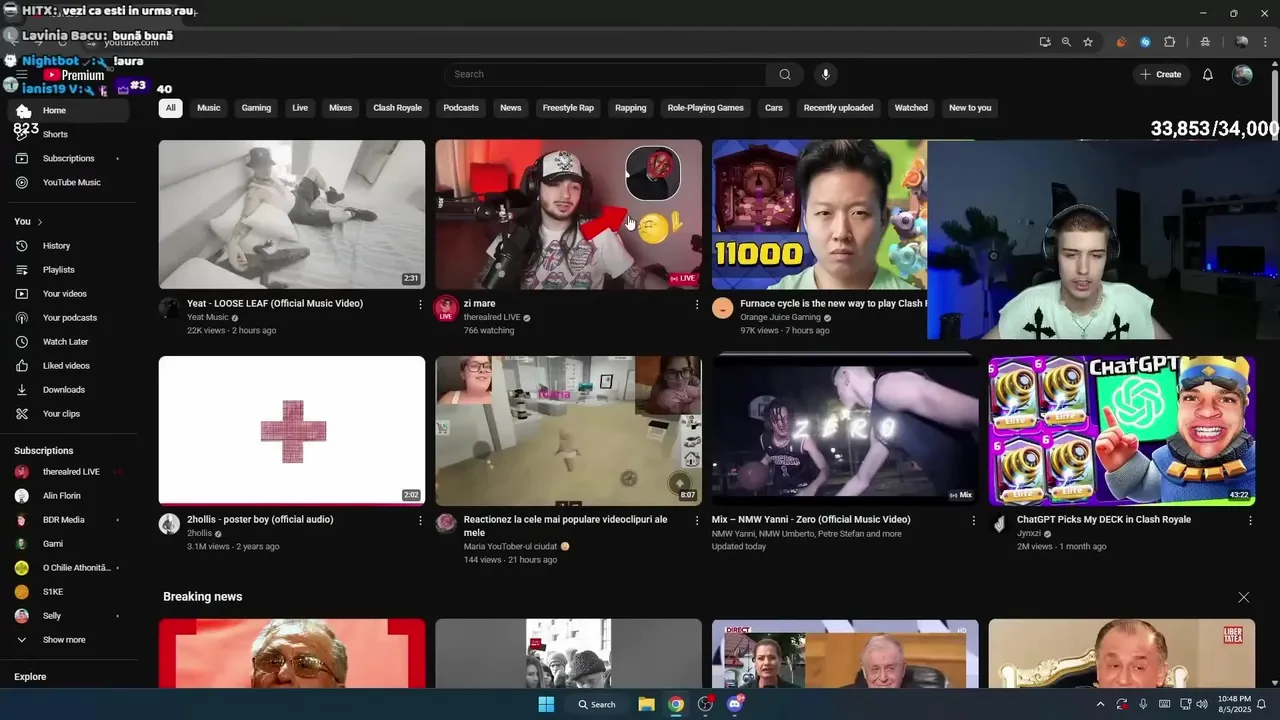The image size is (1280, 720).
Task: Open Chrome three-dot menu
Action: [x=1266, y=42]
